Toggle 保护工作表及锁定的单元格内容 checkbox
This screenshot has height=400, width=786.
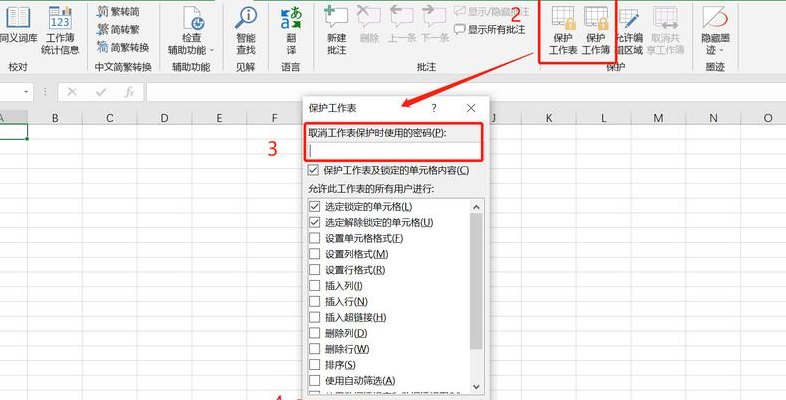tap(313, 170)
